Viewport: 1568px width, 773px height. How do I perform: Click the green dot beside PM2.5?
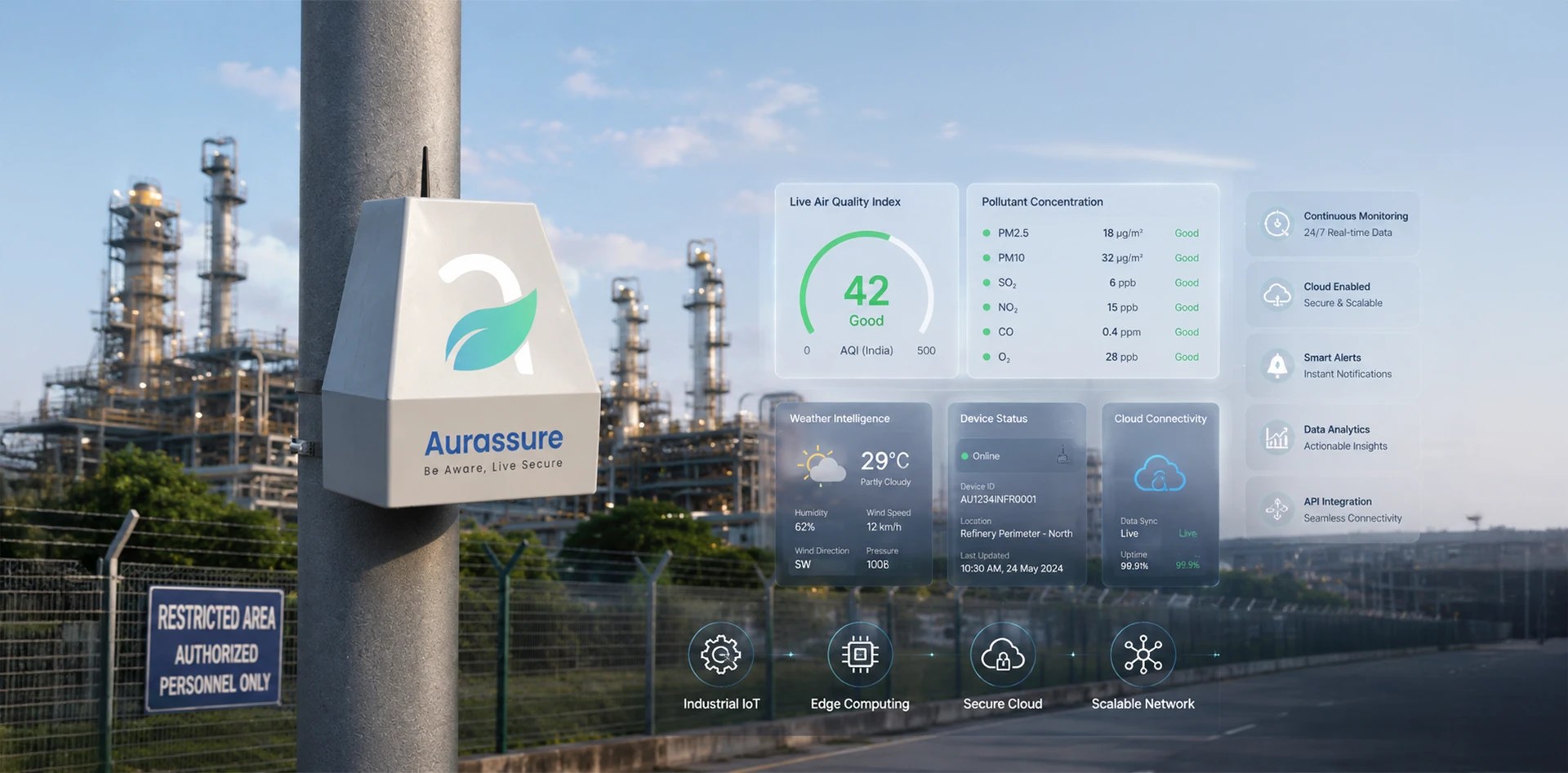pos(987,233)
